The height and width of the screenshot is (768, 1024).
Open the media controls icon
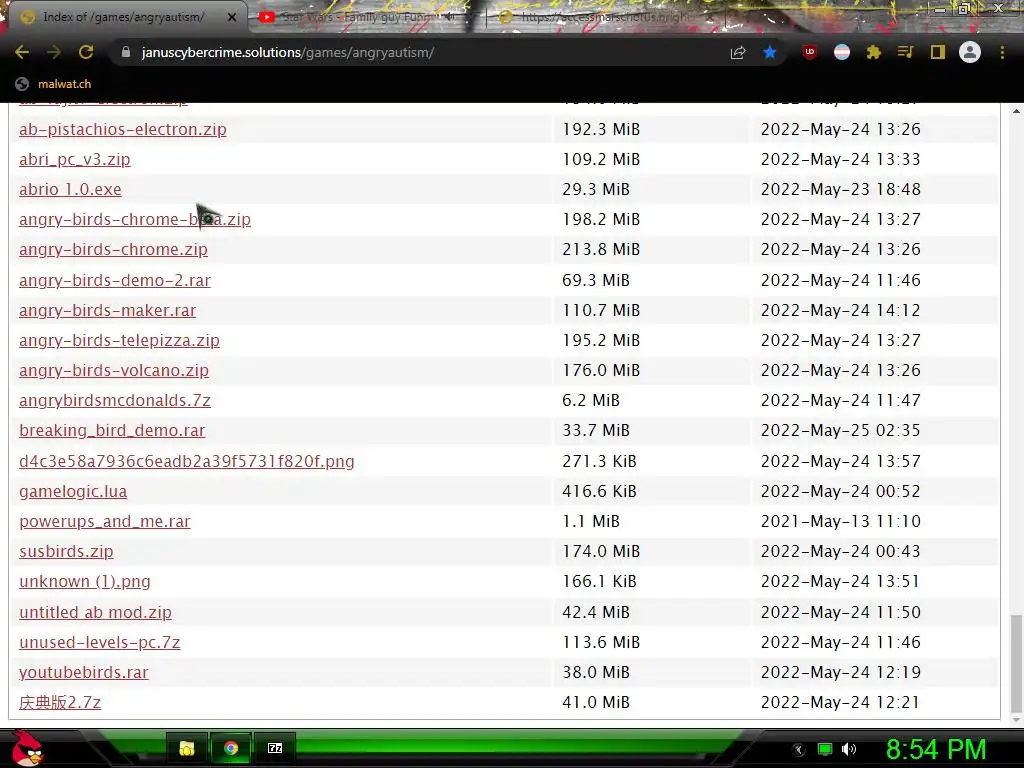pos(905,52)
